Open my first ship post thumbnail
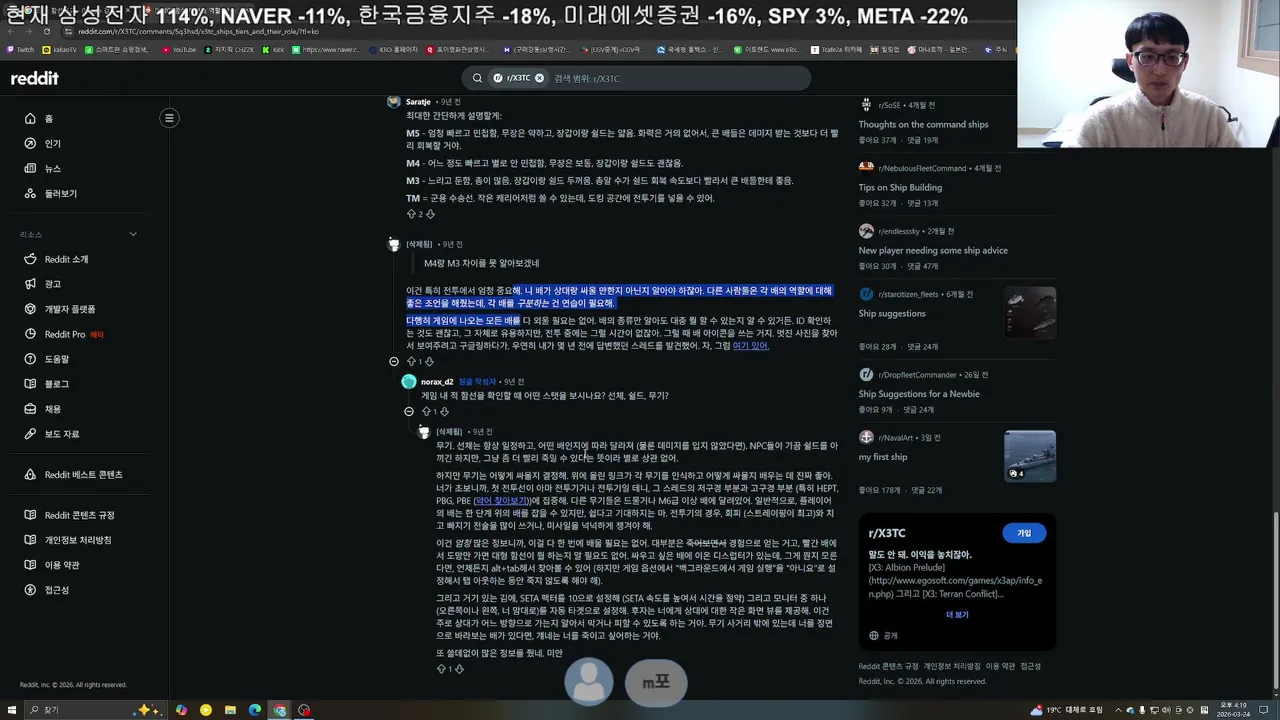The image size is (1280, 720). point(1030,456)
